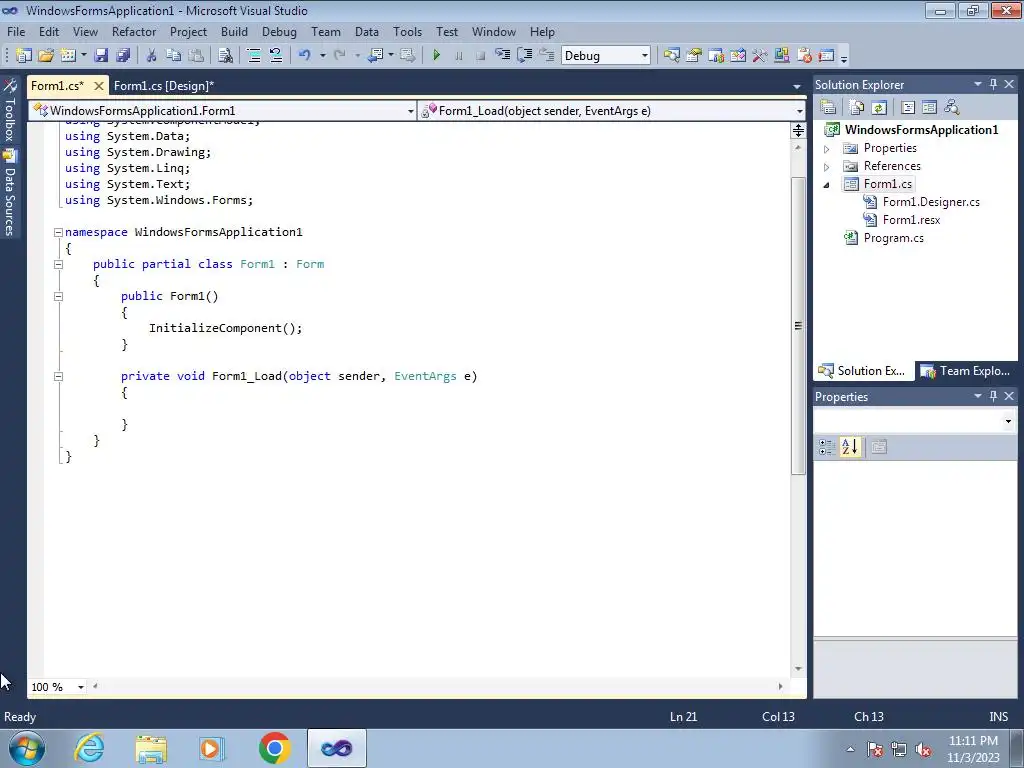The width and height of the screenshot is (1024, 768).
Task: Open the Debug menu
Action: click(279, 31)
